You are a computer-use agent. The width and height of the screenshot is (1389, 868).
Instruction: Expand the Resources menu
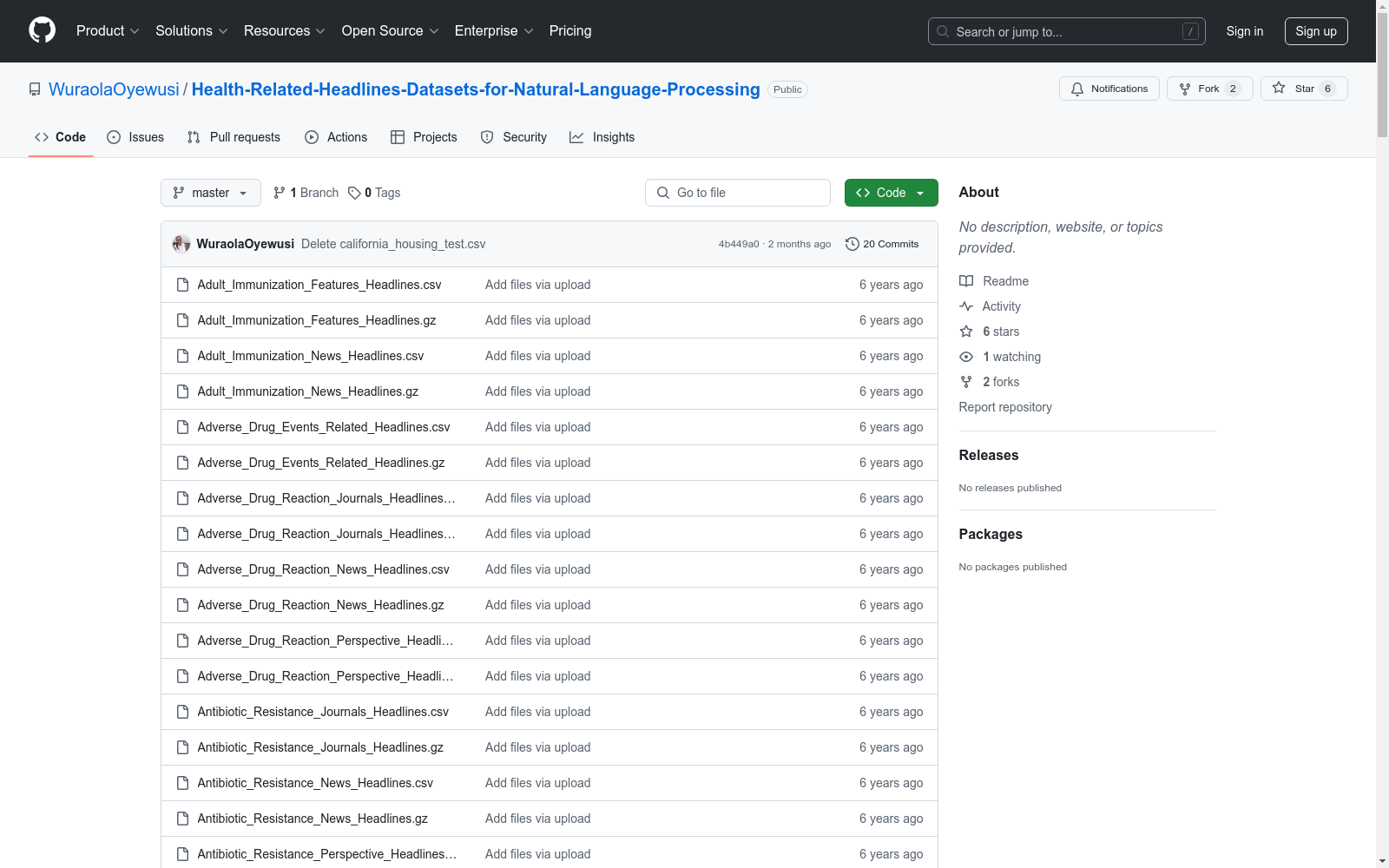pos(285,31)
